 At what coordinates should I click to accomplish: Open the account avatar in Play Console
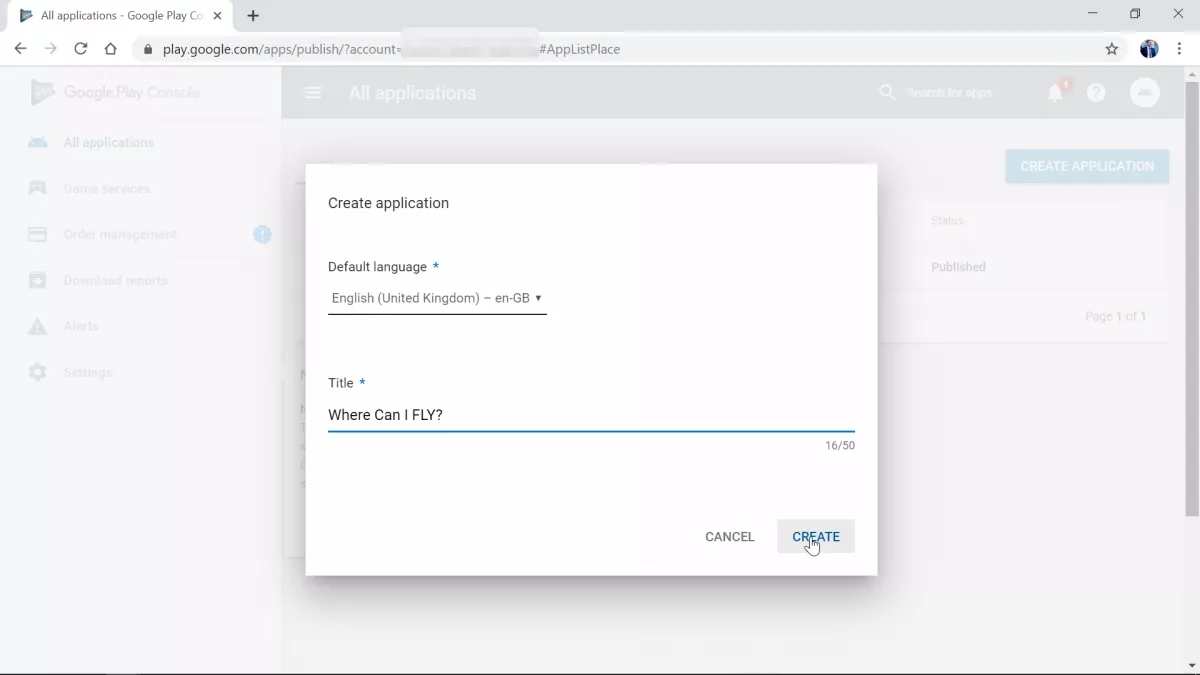point(1144,93)
